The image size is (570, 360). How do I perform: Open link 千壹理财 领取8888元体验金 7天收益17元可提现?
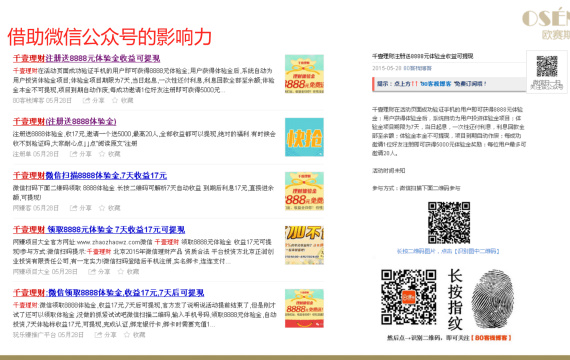tap(99, 229)
